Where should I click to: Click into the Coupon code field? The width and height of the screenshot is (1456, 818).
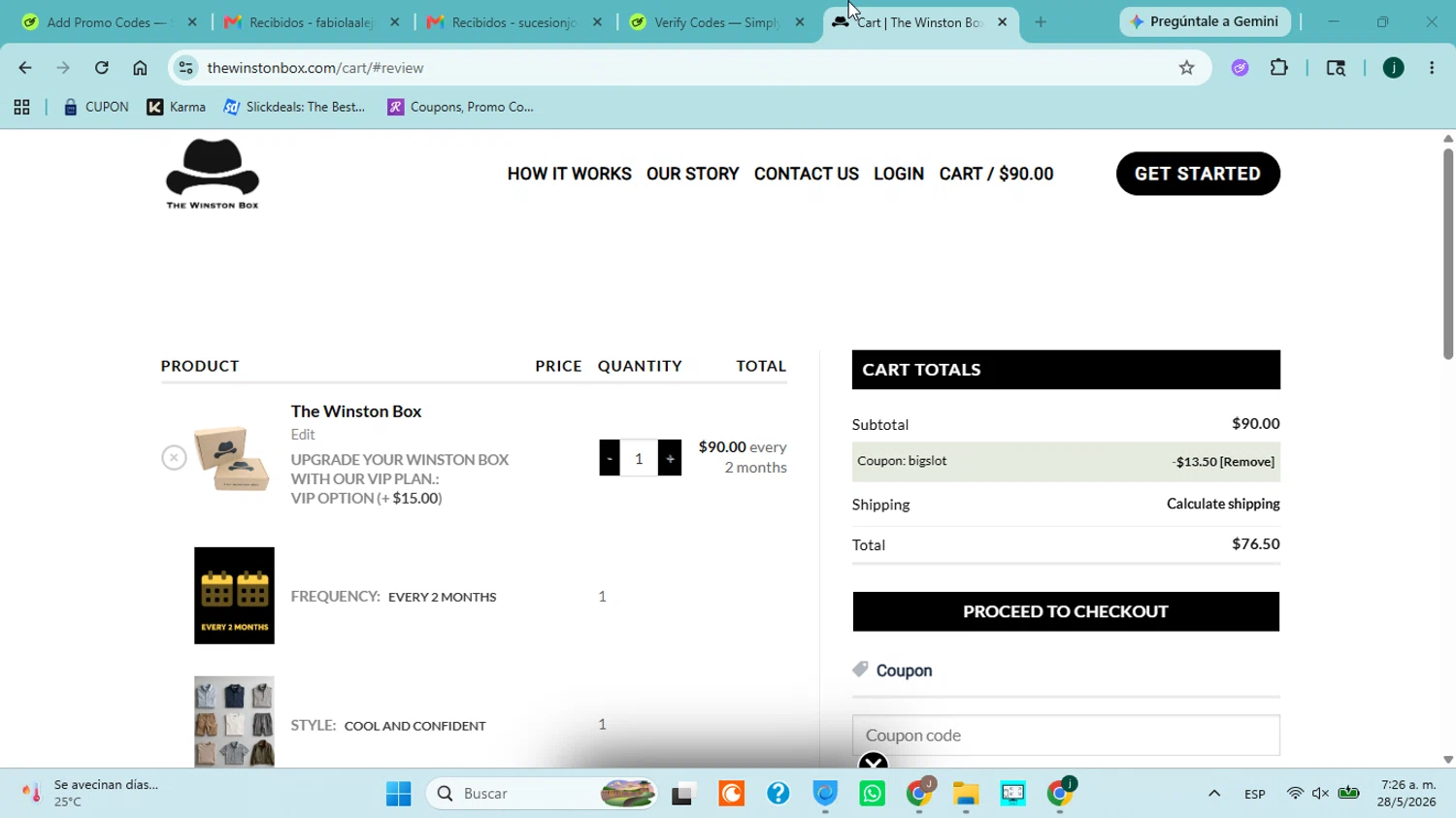coord(1066,736)
